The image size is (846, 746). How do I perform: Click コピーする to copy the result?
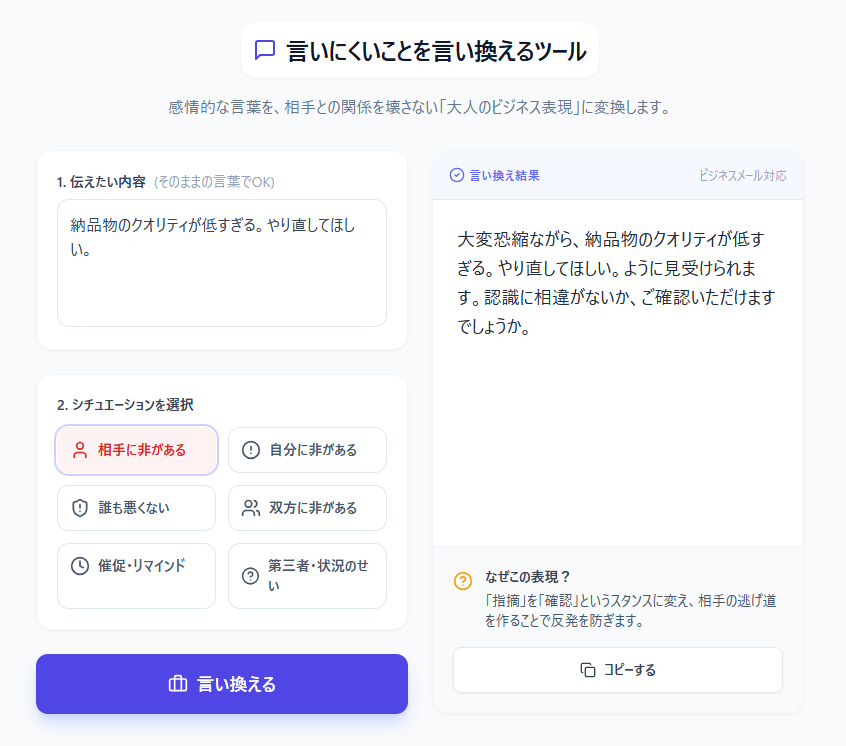[617, 670]
